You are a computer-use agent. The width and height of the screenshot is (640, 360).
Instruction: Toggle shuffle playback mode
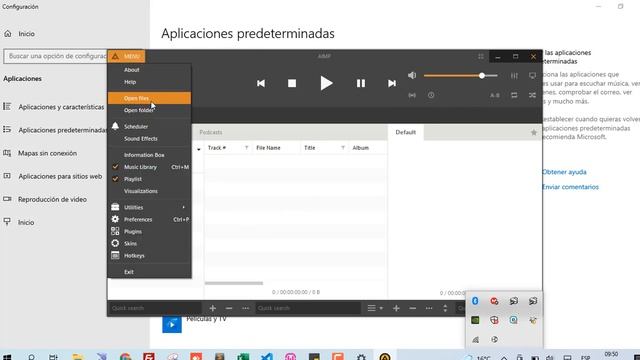click(x=532, y=95)
